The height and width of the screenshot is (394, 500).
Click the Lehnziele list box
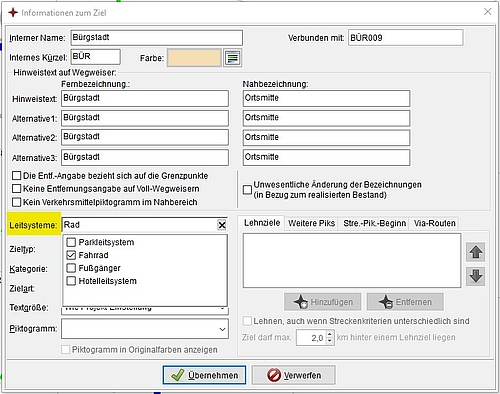click(352, 260)
